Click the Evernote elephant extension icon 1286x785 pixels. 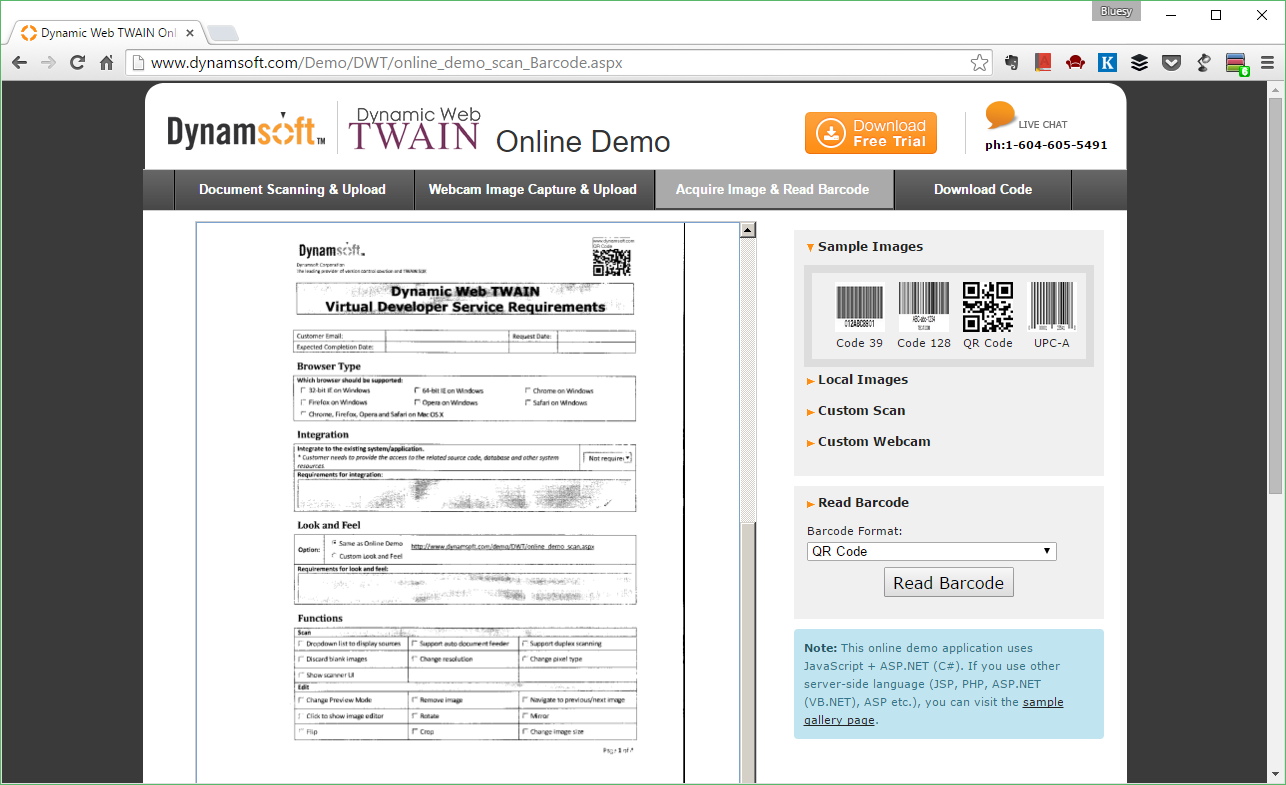(x=1011, y=62)
